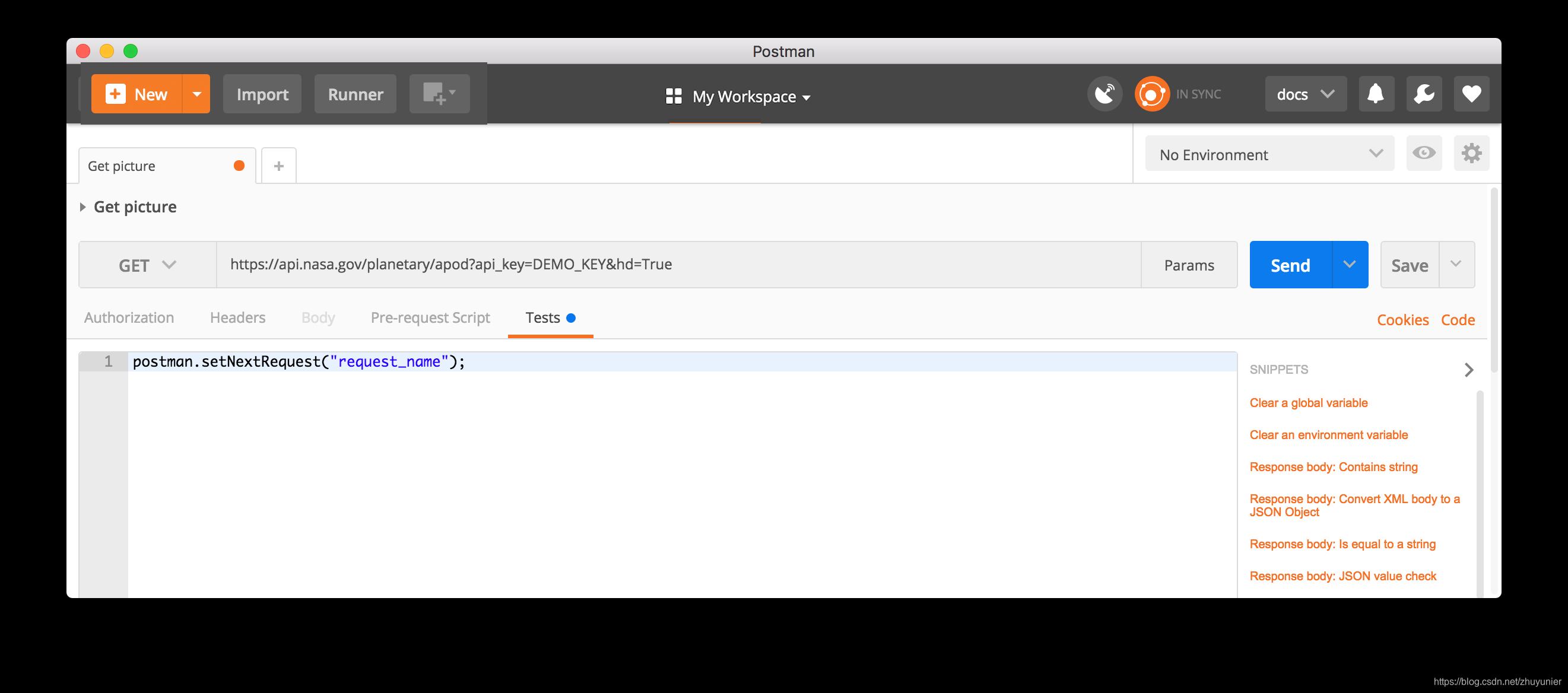Insert snippet Response body: Contains string
The height and width of the screenshot is (693, 1568).
(1333, 467)
